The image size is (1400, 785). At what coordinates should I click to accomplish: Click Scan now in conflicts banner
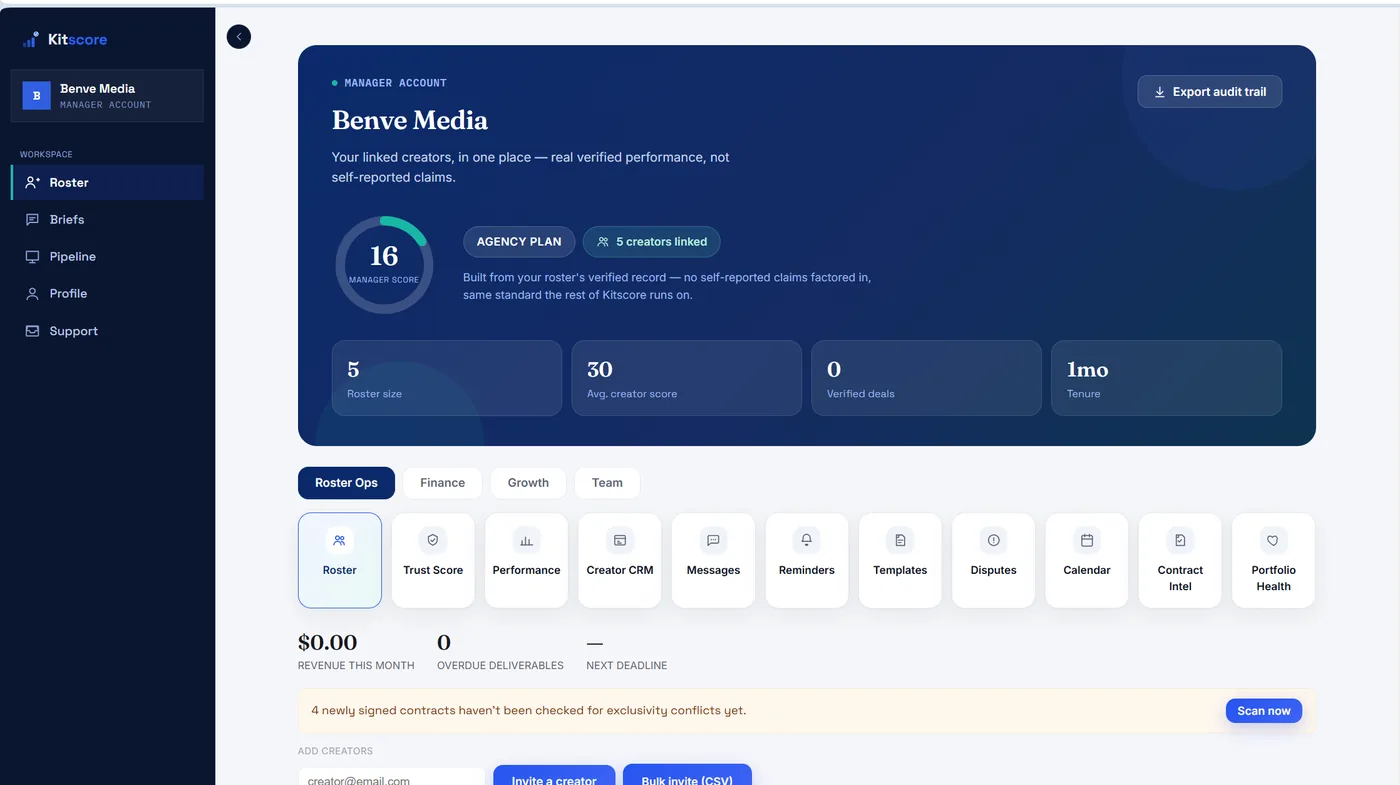(x=1264, y=711)
